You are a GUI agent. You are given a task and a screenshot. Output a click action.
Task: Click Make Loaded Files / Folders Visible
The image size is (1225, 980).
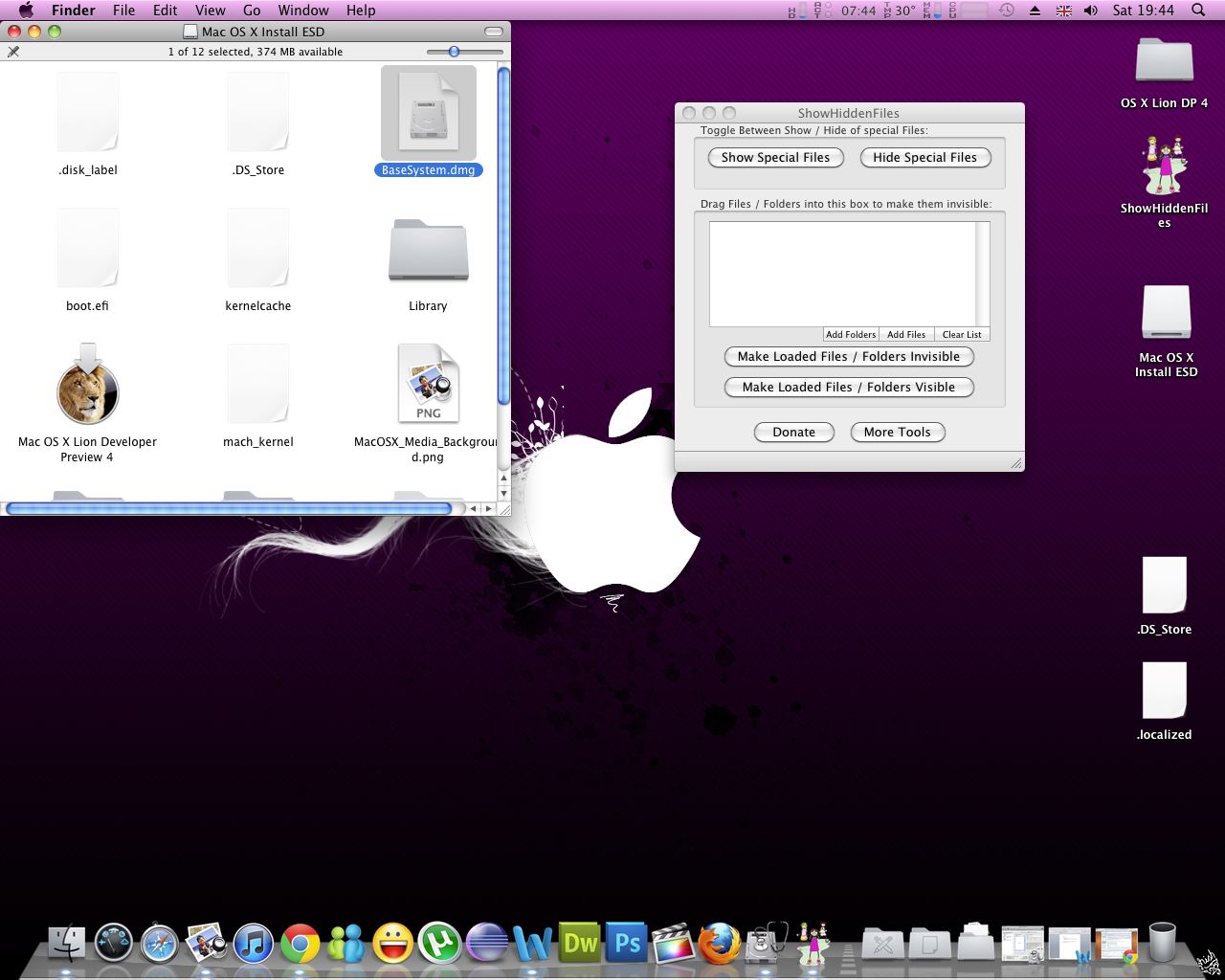pyautogui.click(x=849, y=387)
